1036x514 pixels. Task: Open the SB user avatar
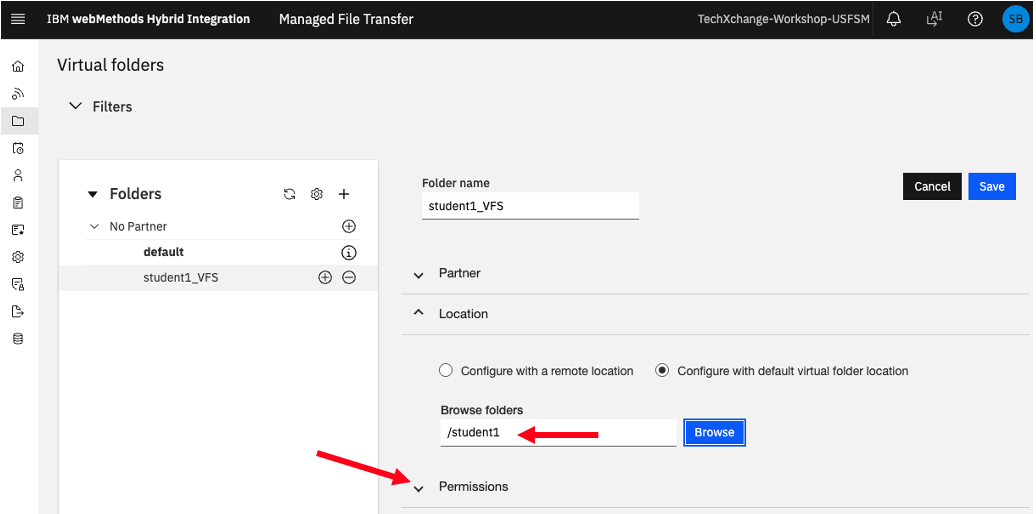coord(1015,19)
